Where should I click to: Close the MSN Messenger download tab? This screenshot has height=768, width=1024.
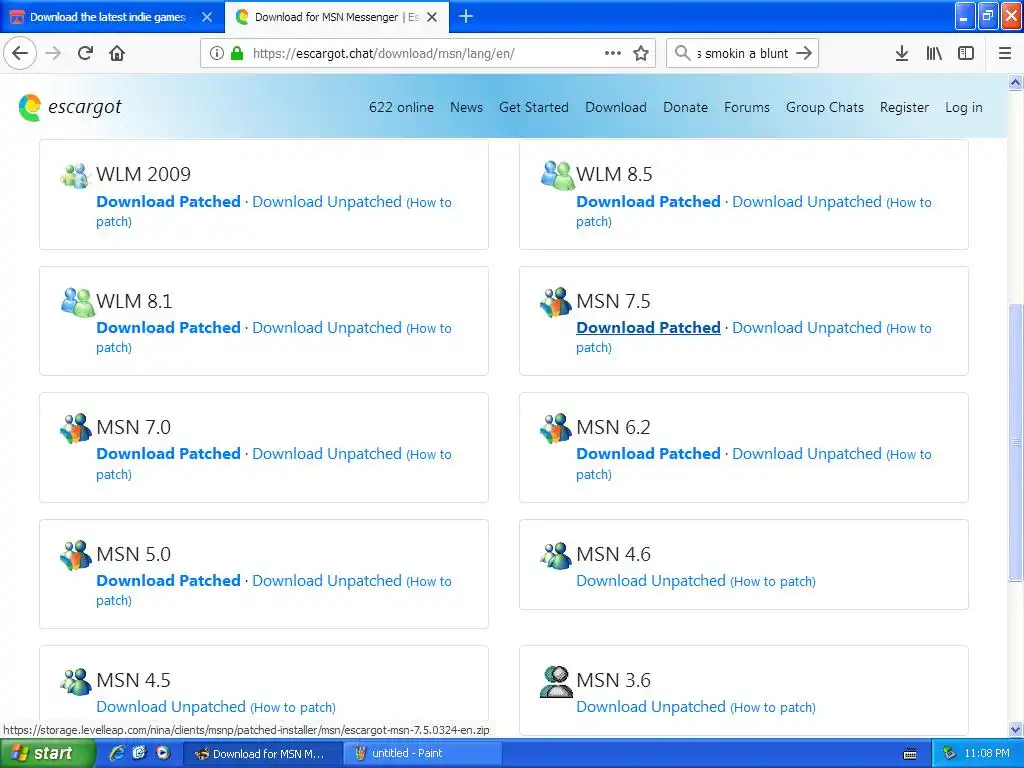[432, 17]
